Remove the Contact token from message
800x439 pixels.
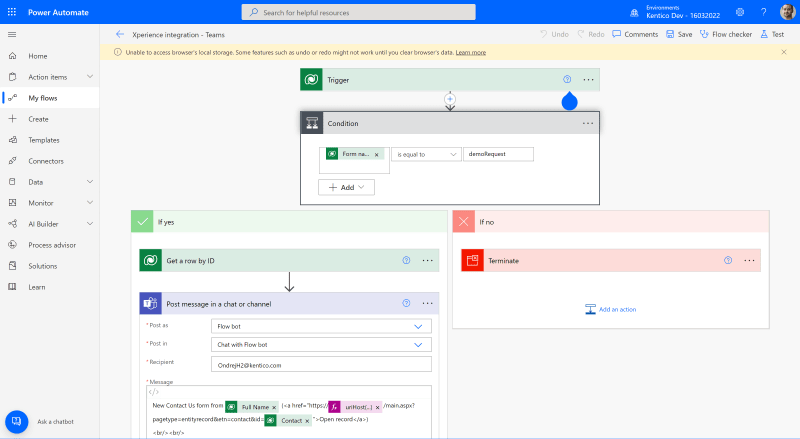[307, 421]
